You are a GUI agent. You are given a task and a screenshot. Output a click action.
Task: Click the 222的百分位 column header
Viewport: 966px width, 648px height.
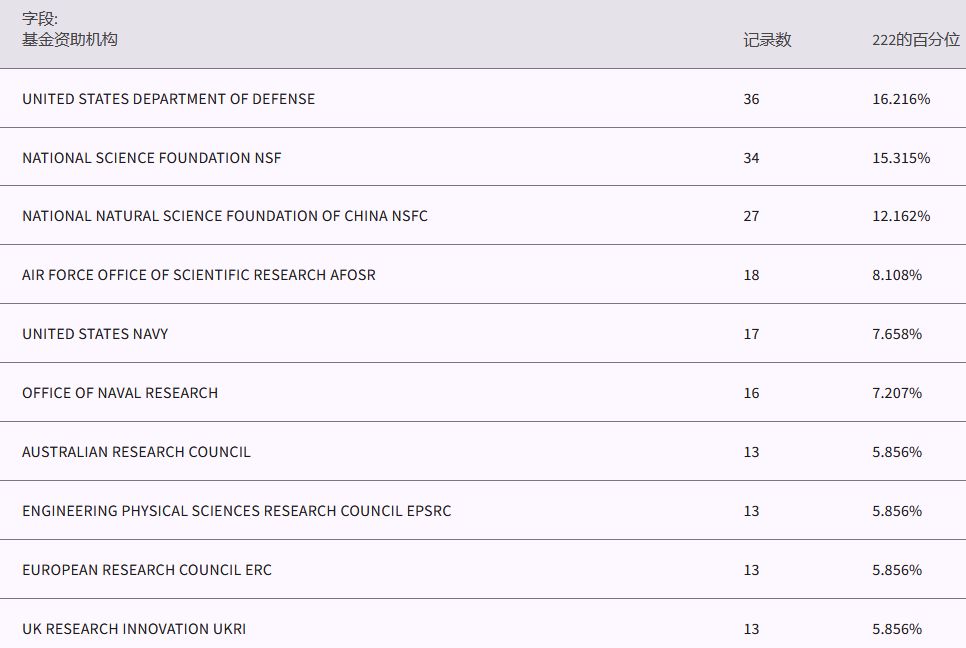point(915,40)
